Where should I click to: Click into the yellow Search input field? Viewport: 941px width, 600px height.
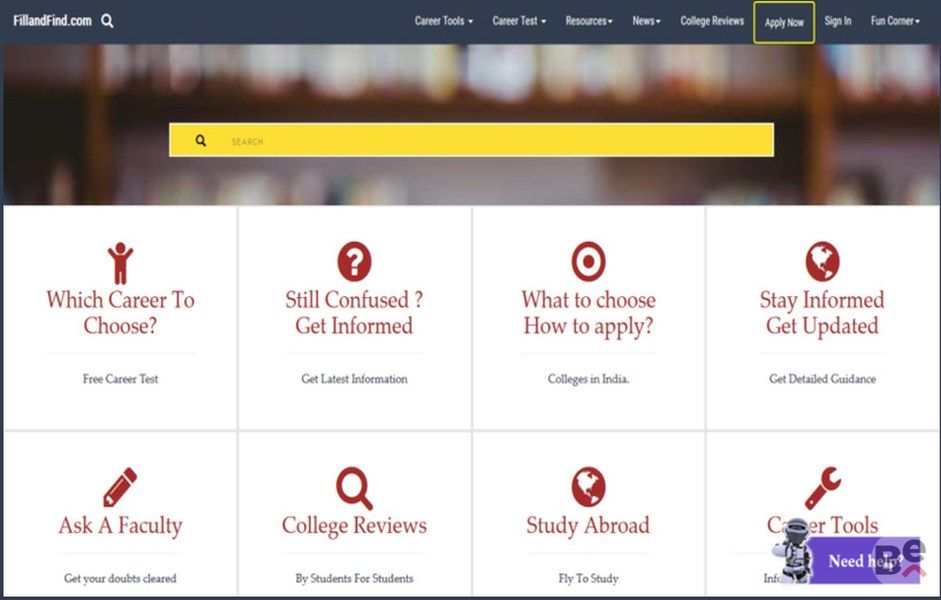click(x=490, y=141)
